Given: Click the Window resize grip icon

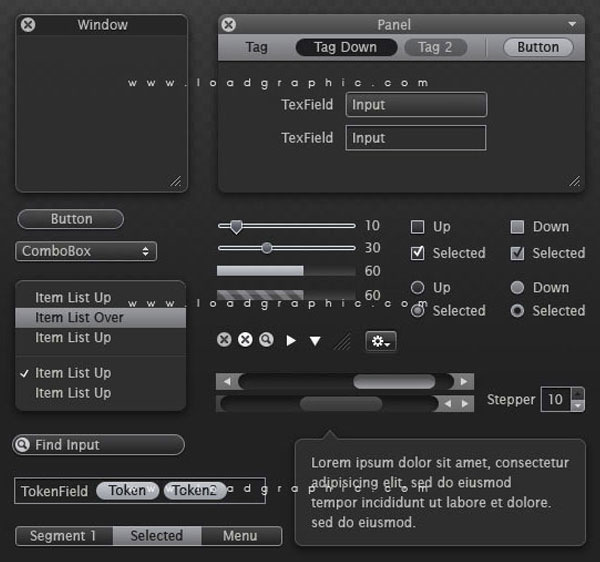Looking at the screenshot, I should 176,181.
